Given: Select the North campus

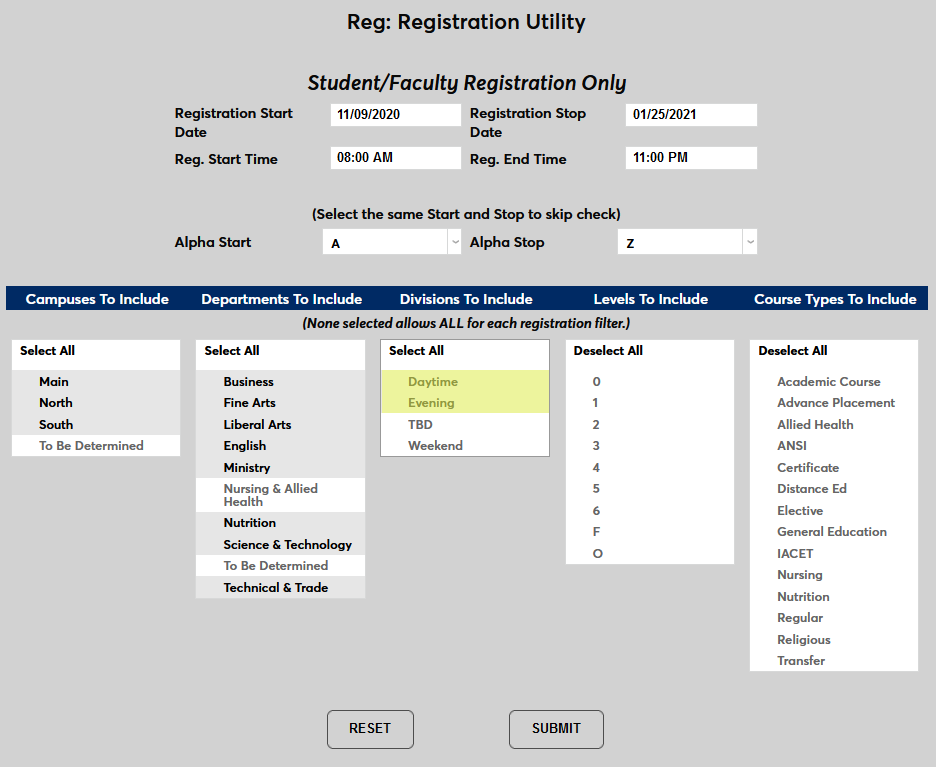Looking at the screenshot, I should pos(55,402).
